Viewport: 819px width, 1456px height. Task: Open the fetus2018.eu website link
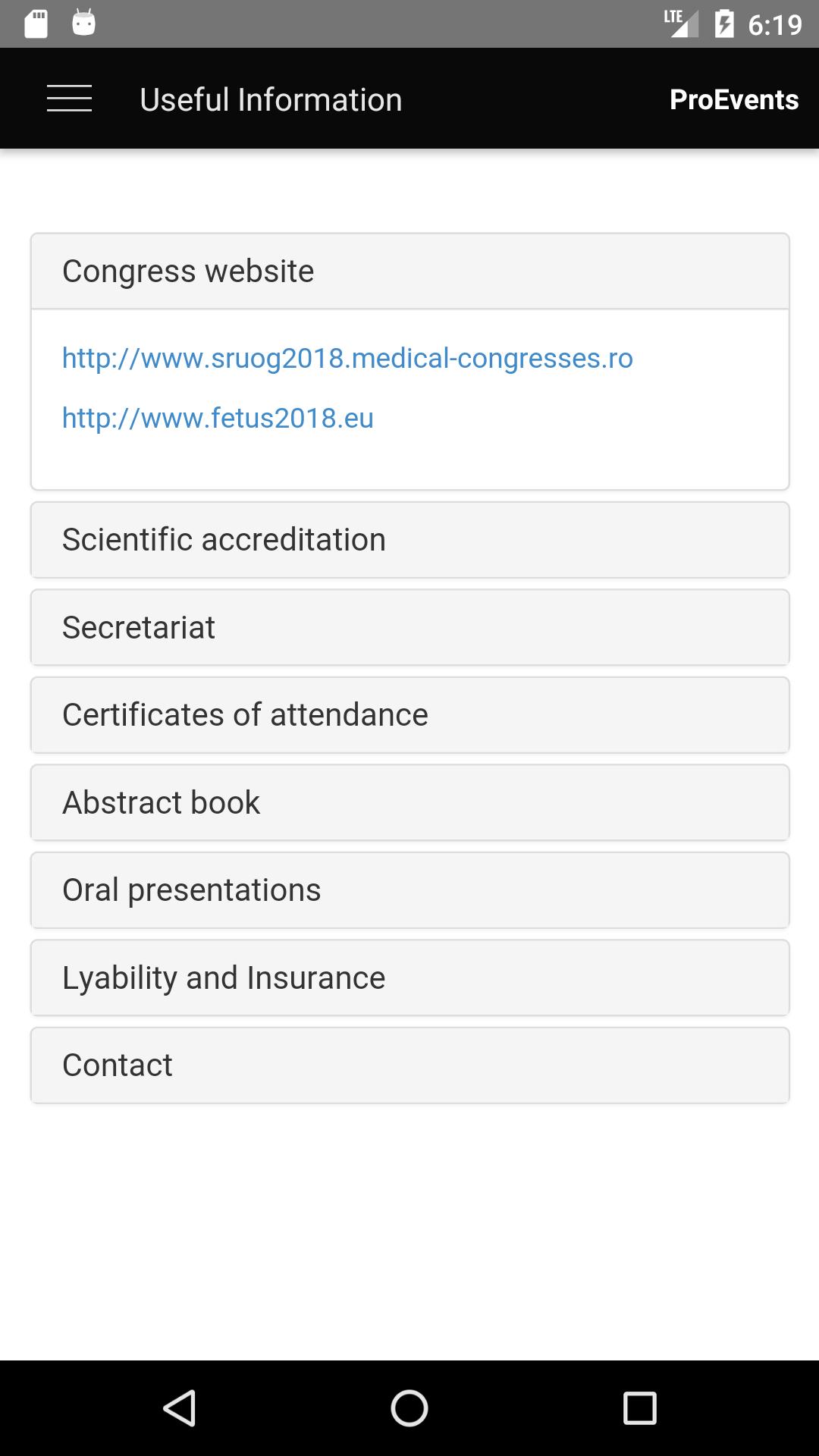click(x=218, y=418)
